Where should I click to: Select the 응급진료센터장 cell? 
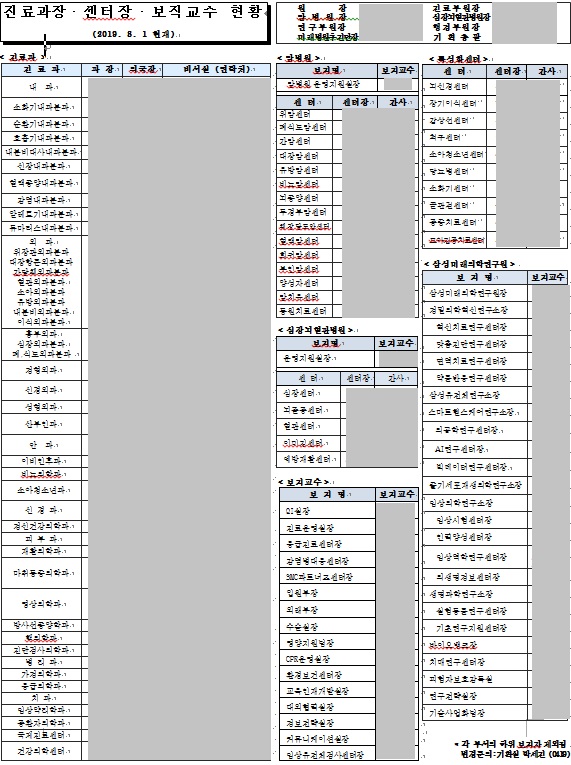pyautogui.click(x=327, y=544)
